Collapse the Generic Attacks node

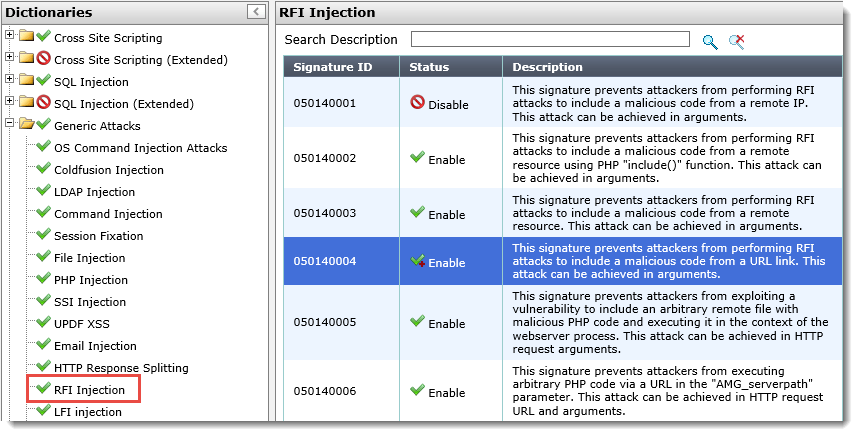click(x=10, y=125)
